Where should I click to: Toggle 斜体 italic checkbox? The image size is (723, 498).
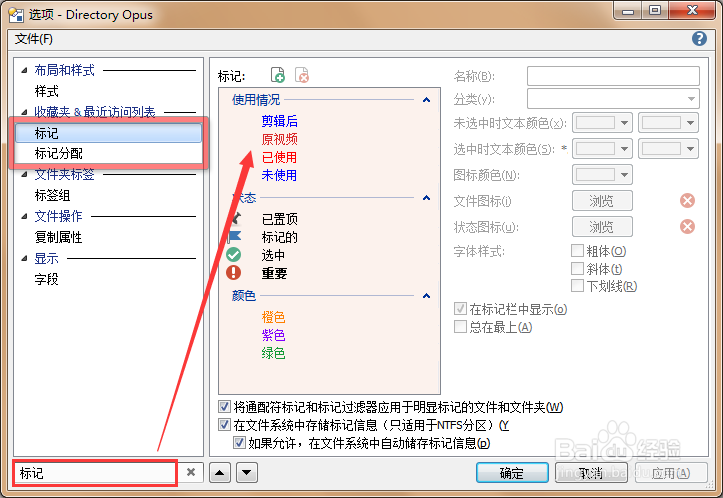pos(577,268)
